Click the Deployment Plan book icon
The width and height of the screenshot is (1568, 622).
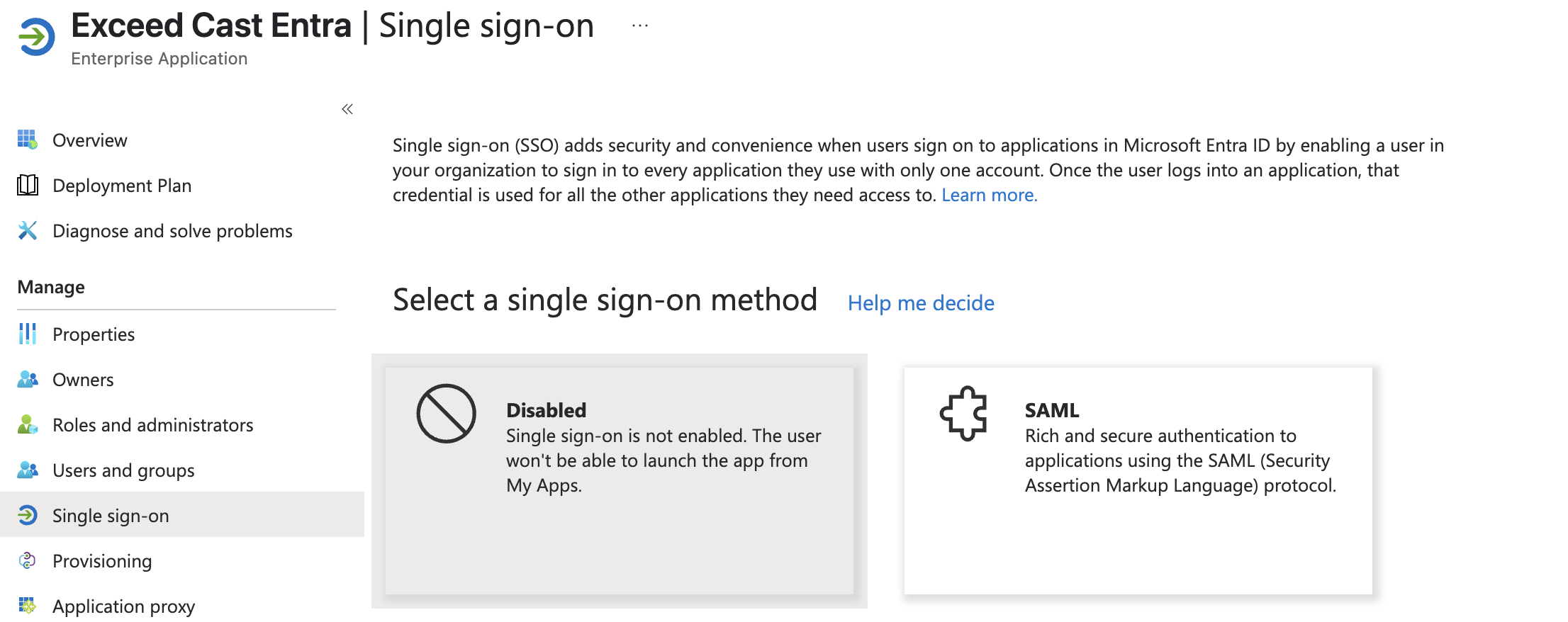28,185
